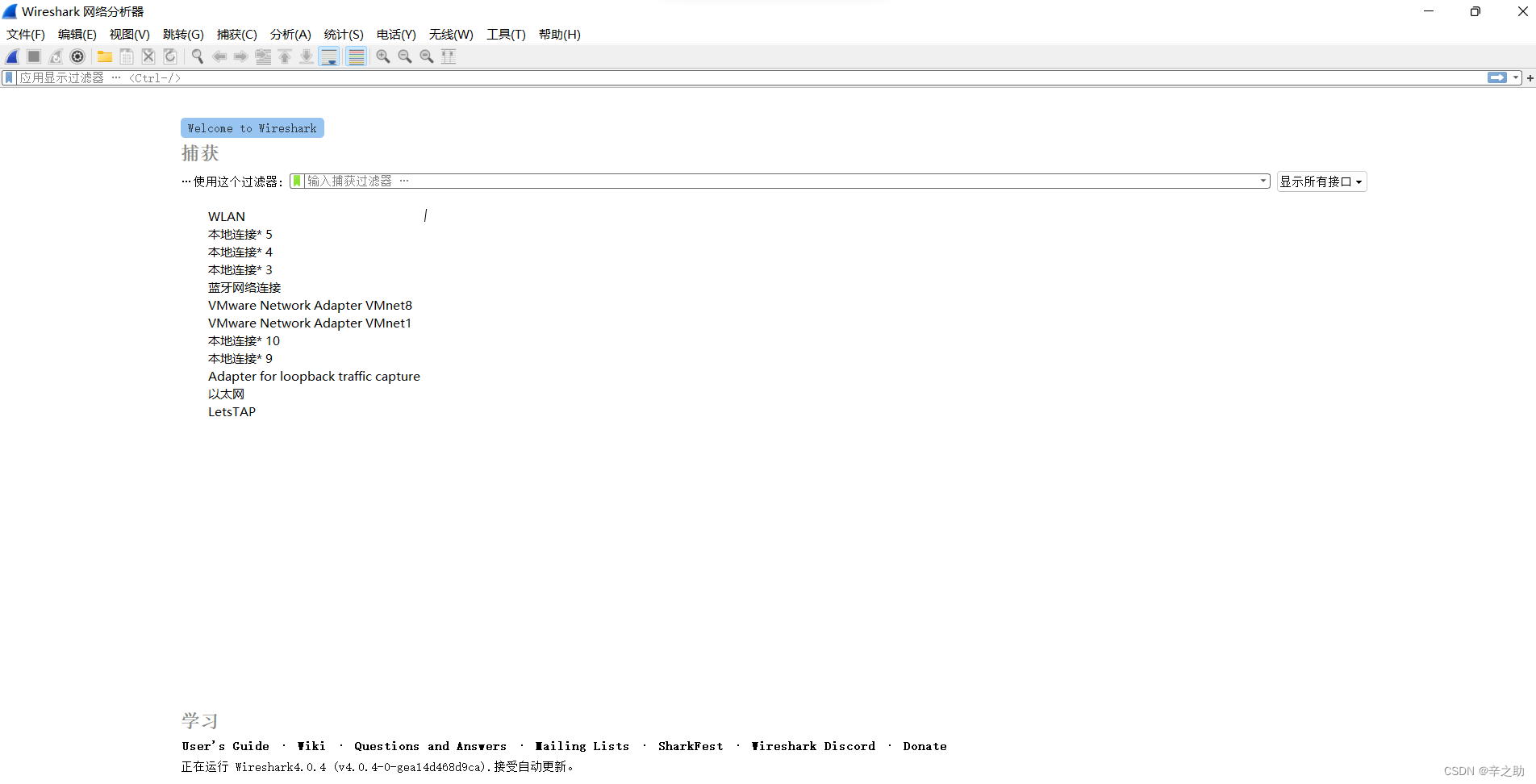This screenshot has height=784, width=1536.
Task: Select the 蓝牙网络连接 interface
Action: [244, 288]
